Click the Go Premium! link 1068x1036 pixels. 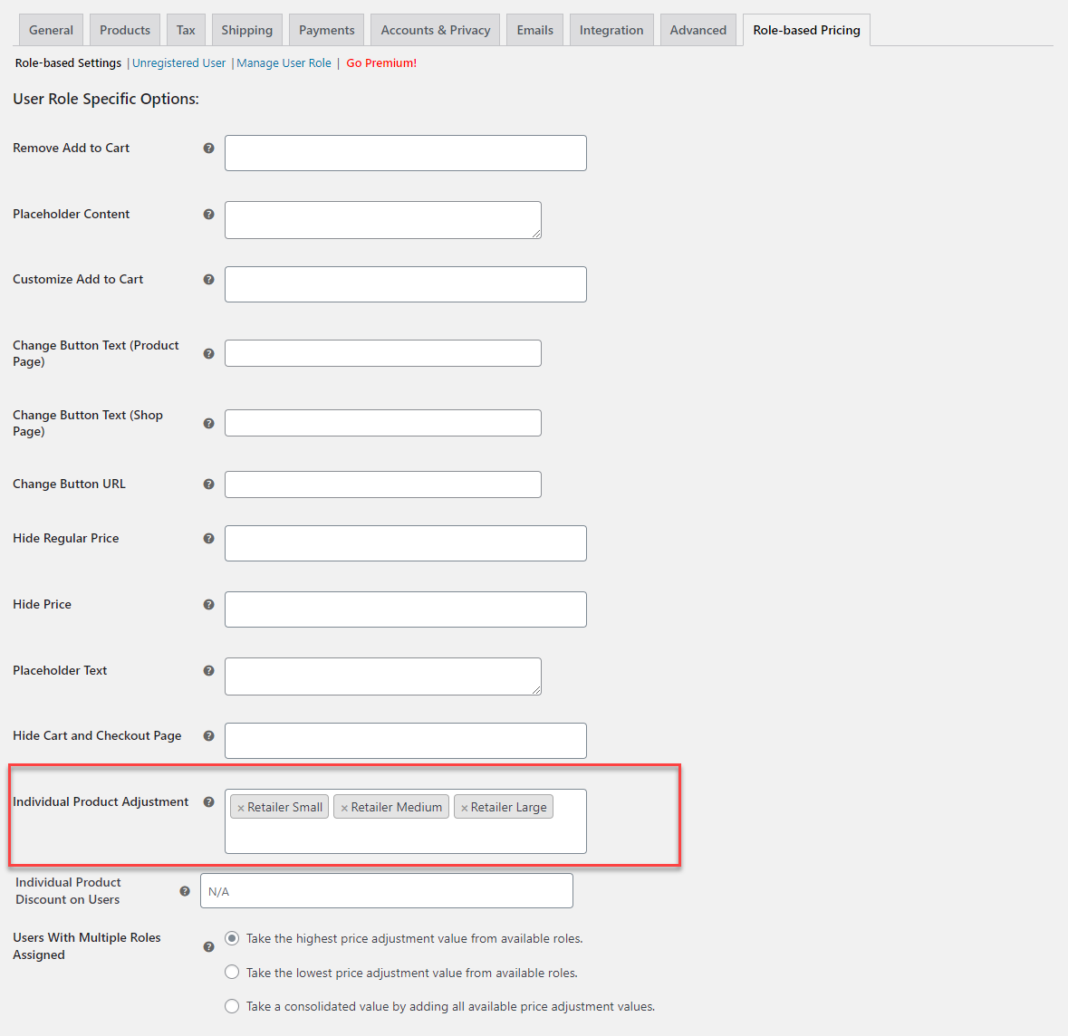[381, 63]
